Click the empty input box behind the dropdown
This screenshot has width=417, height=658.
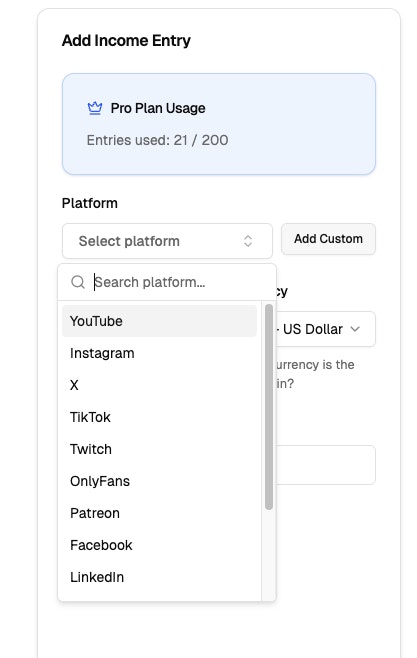[x=326, y=465]
